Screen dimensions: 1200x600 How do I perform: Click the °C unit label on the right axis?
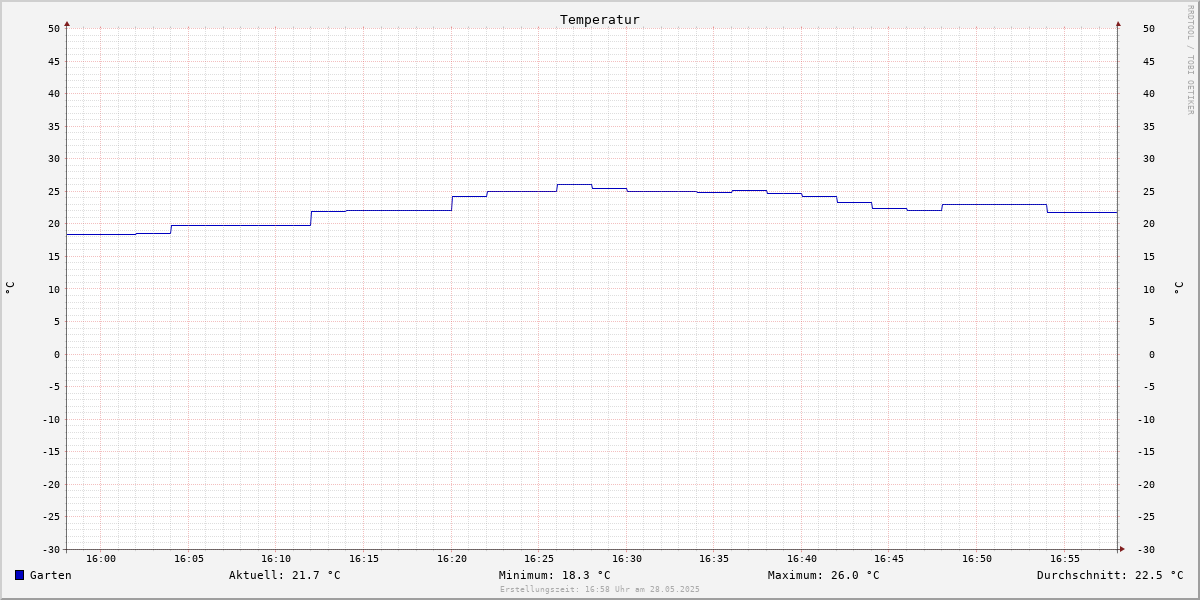1178,288
